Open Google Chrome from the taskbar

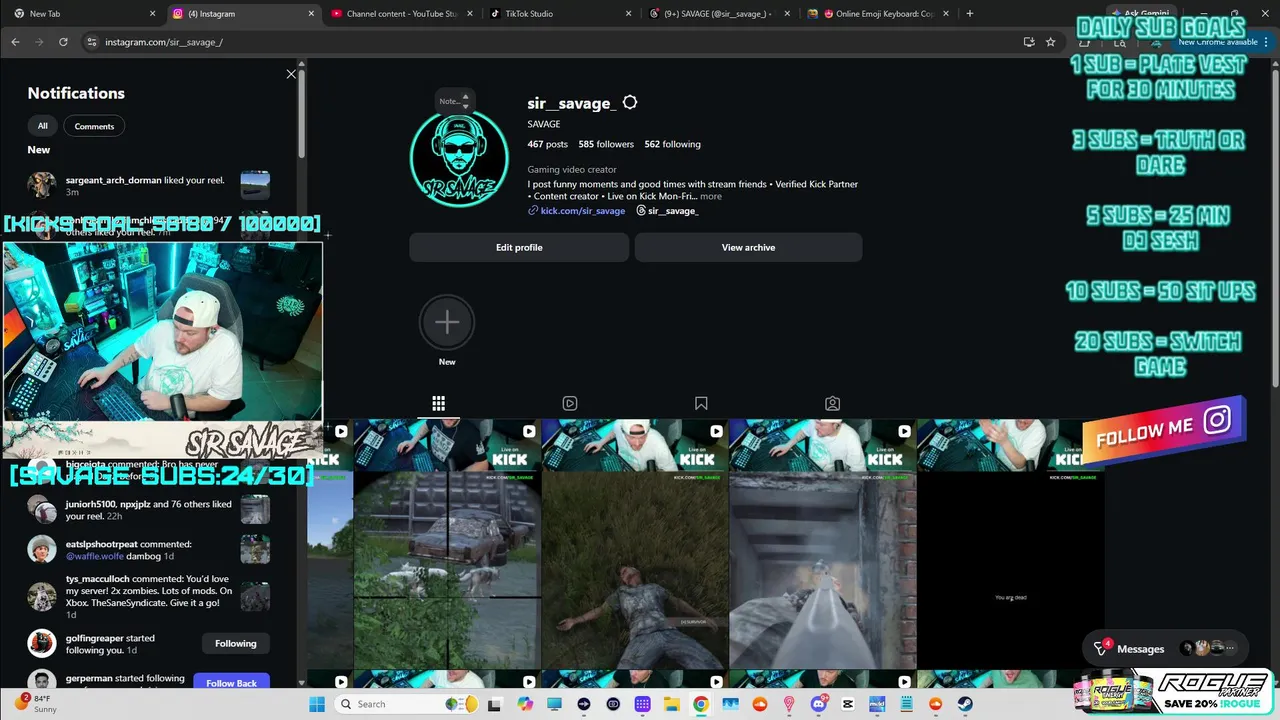click(x=701, y=704)
